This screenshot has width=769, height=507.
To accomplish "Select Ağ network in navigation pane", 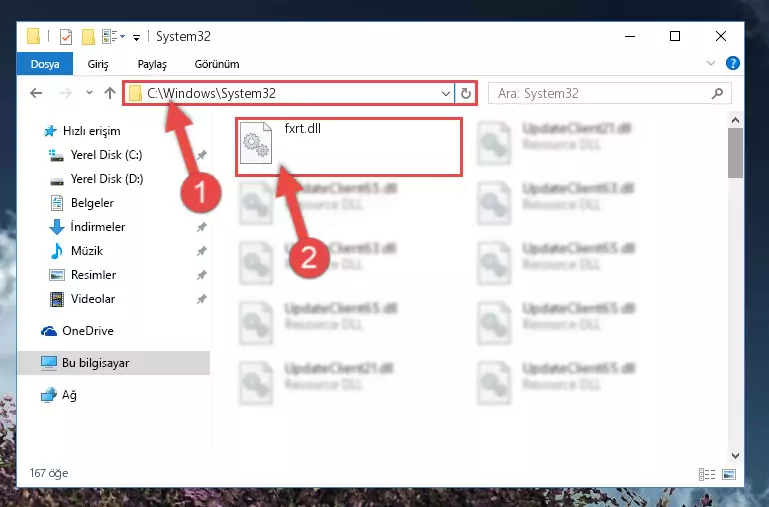I will click(x=69, y=395).
